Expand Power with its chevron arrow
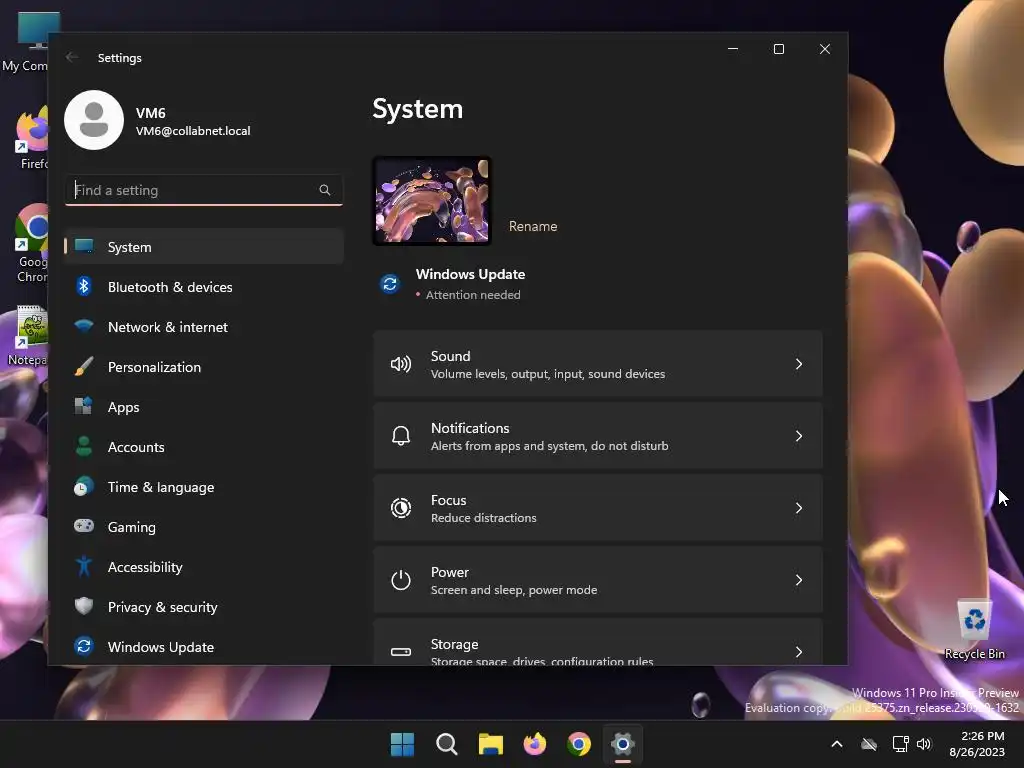This screenshot has height=768, width=1024. click(799, 580)
